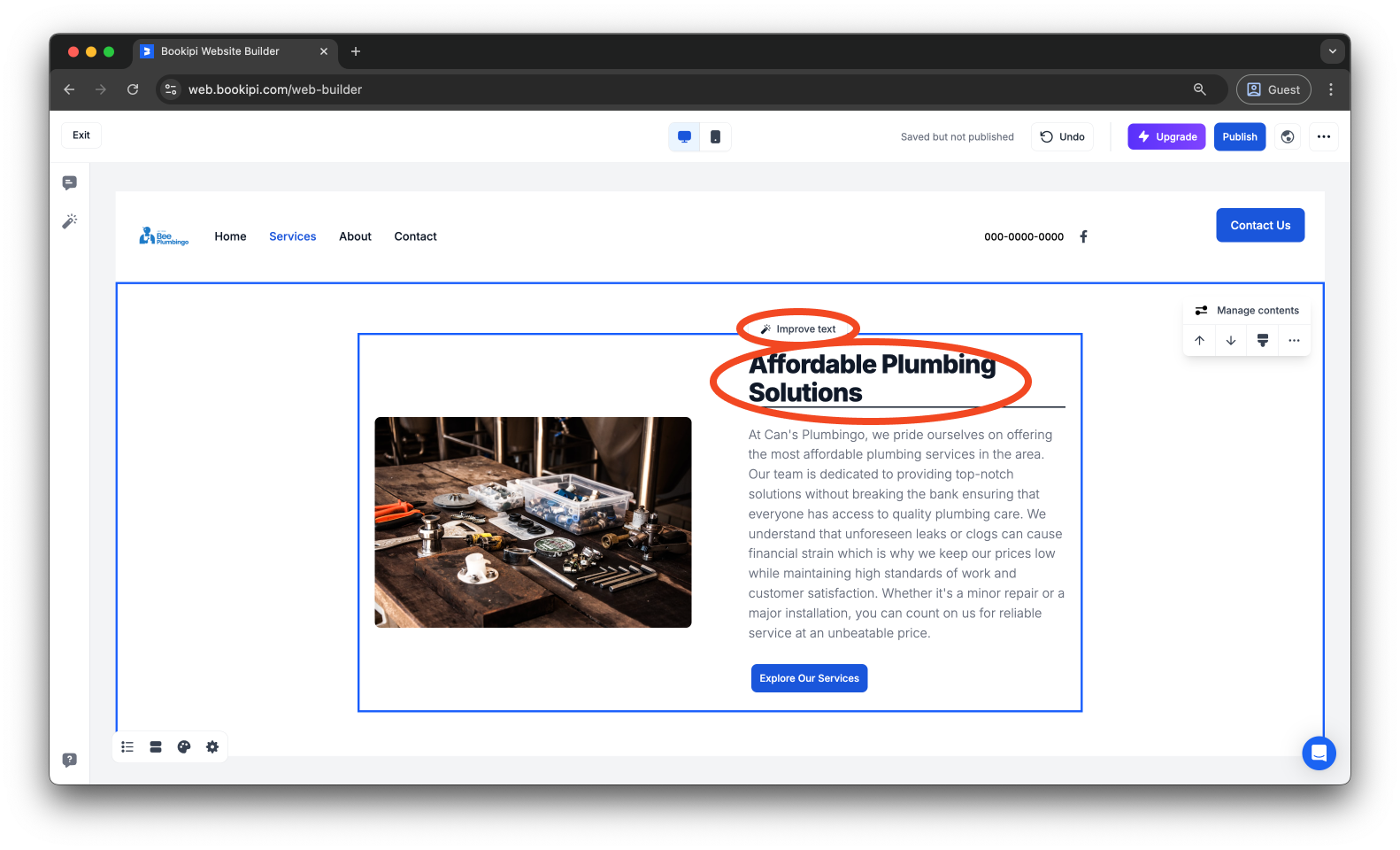Open the About nav link
Screen dimensions: 1400x850
point(355,236)
